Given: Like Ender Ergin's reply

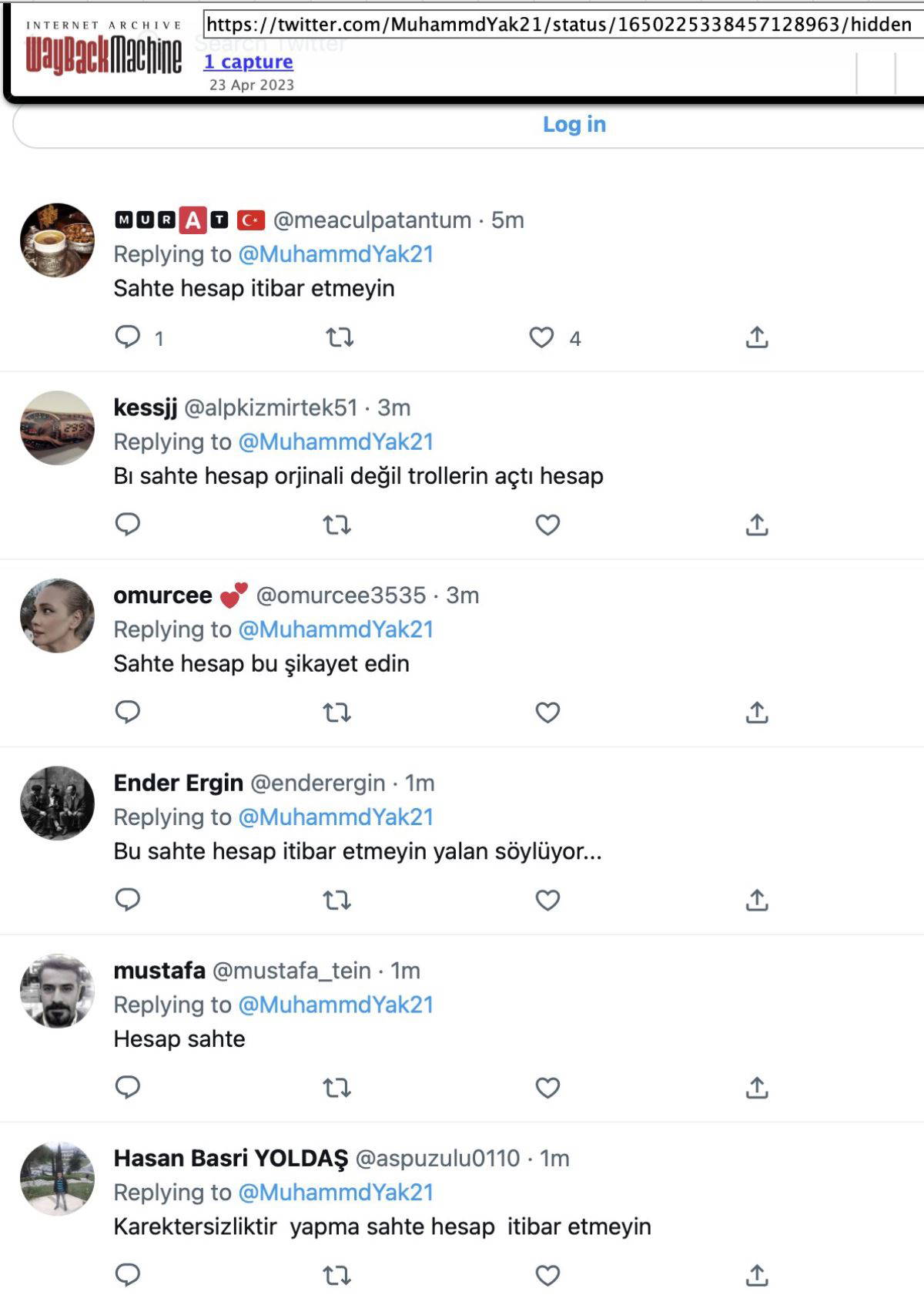Looking at the screenshot, I should 547,900.
